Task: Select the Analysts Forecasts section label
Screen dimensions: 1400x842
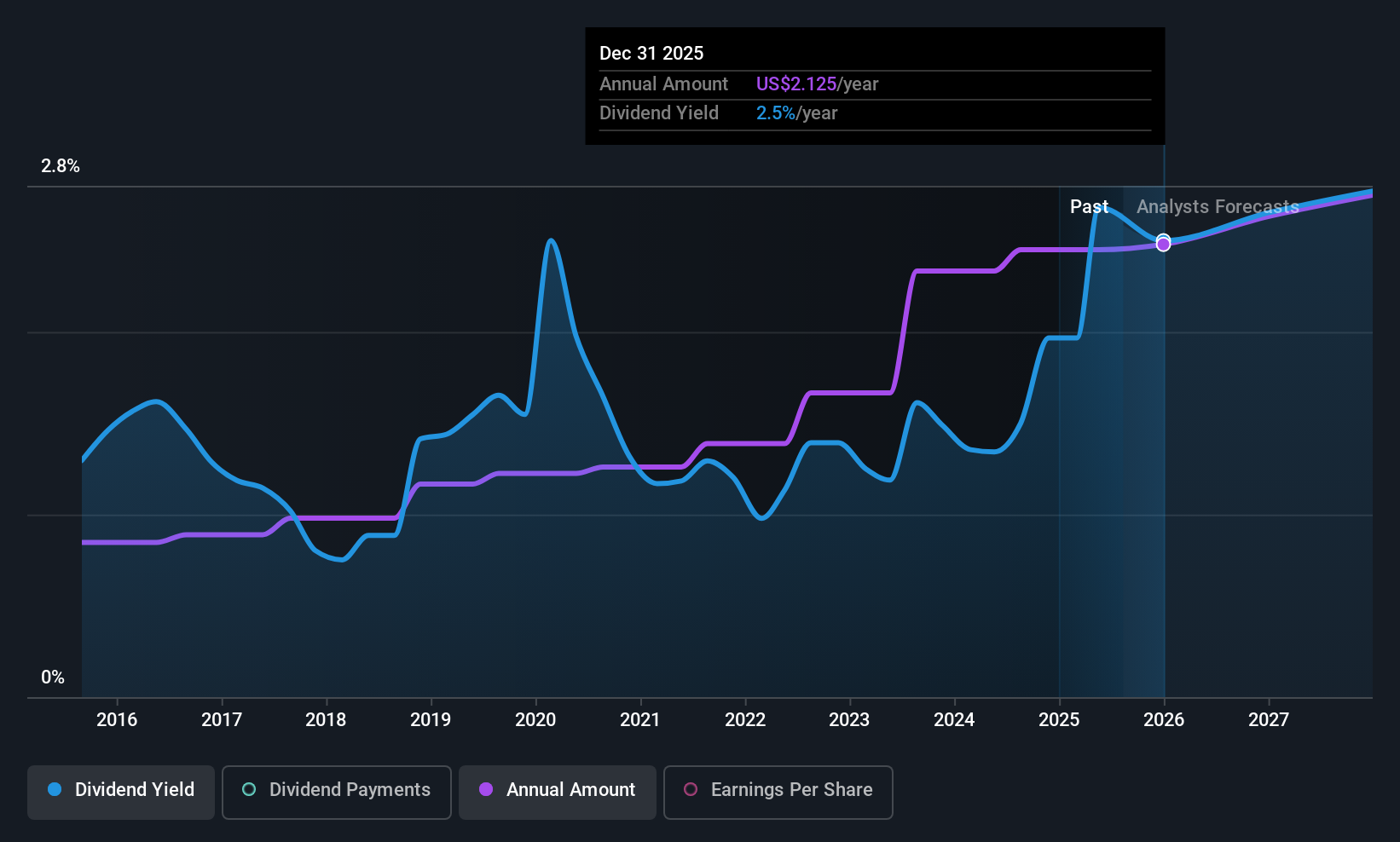Action: coord(1217,206)
